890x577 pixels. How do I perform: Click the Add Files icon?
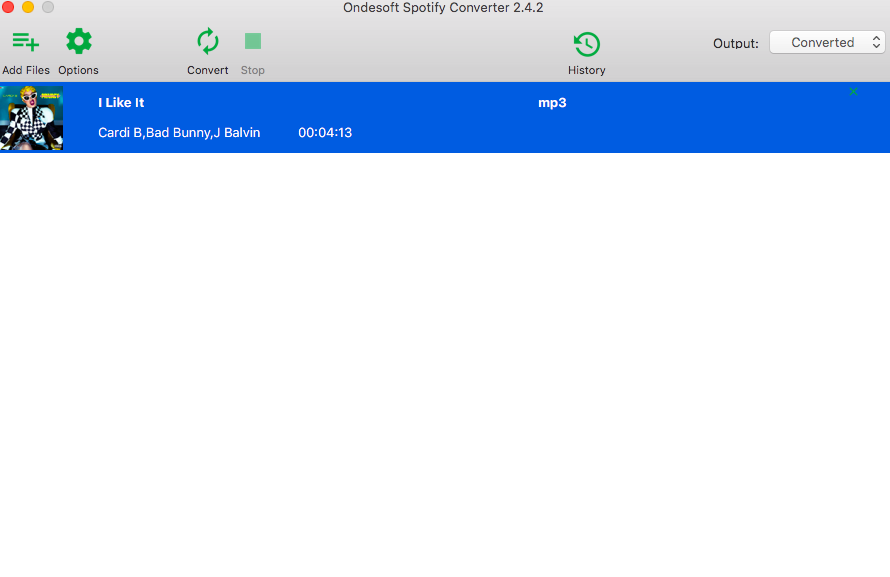point(26,42)
